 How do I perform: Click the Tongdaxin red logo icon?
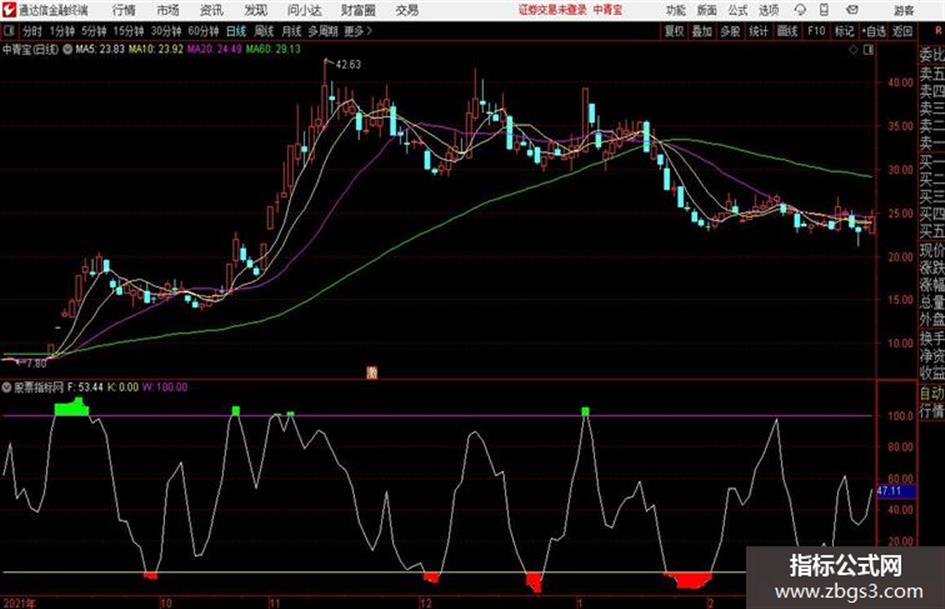(x=9, y=10)
